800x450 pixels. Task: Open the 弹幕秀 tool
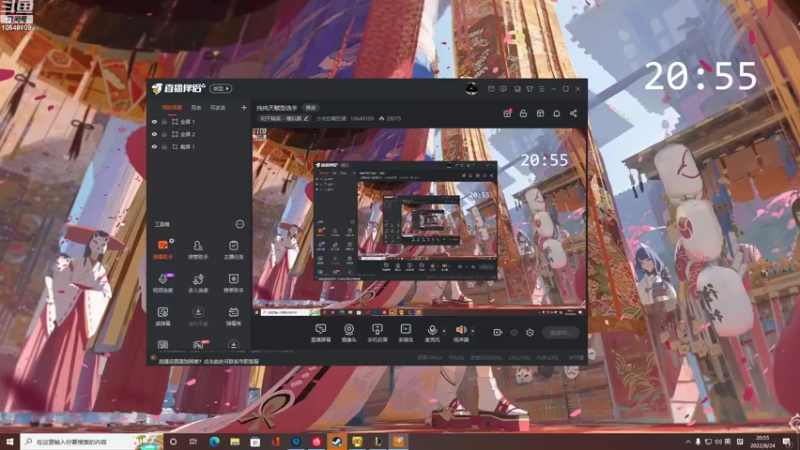233,316
